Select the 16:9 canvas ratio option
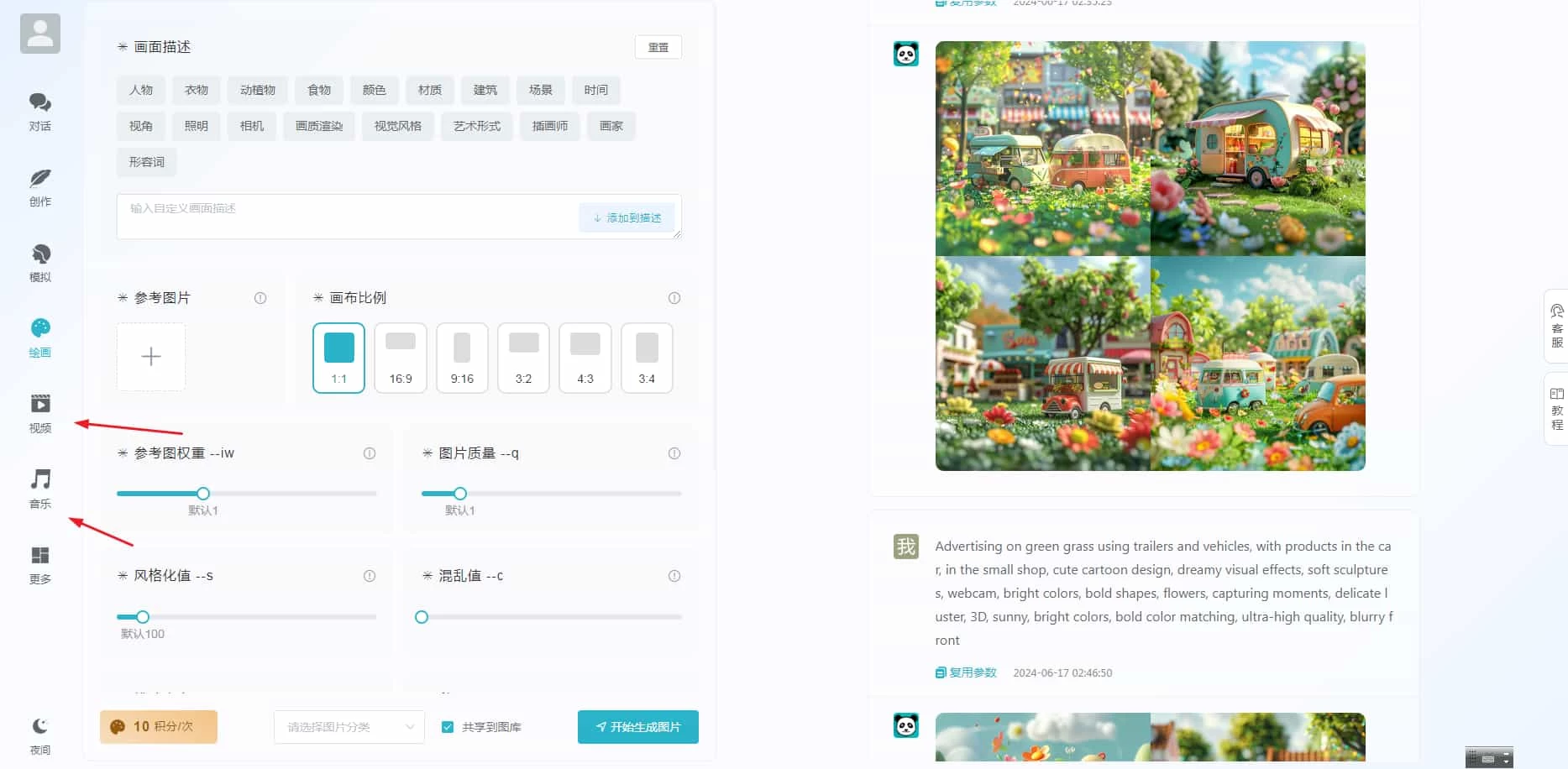 coord(401,358)
